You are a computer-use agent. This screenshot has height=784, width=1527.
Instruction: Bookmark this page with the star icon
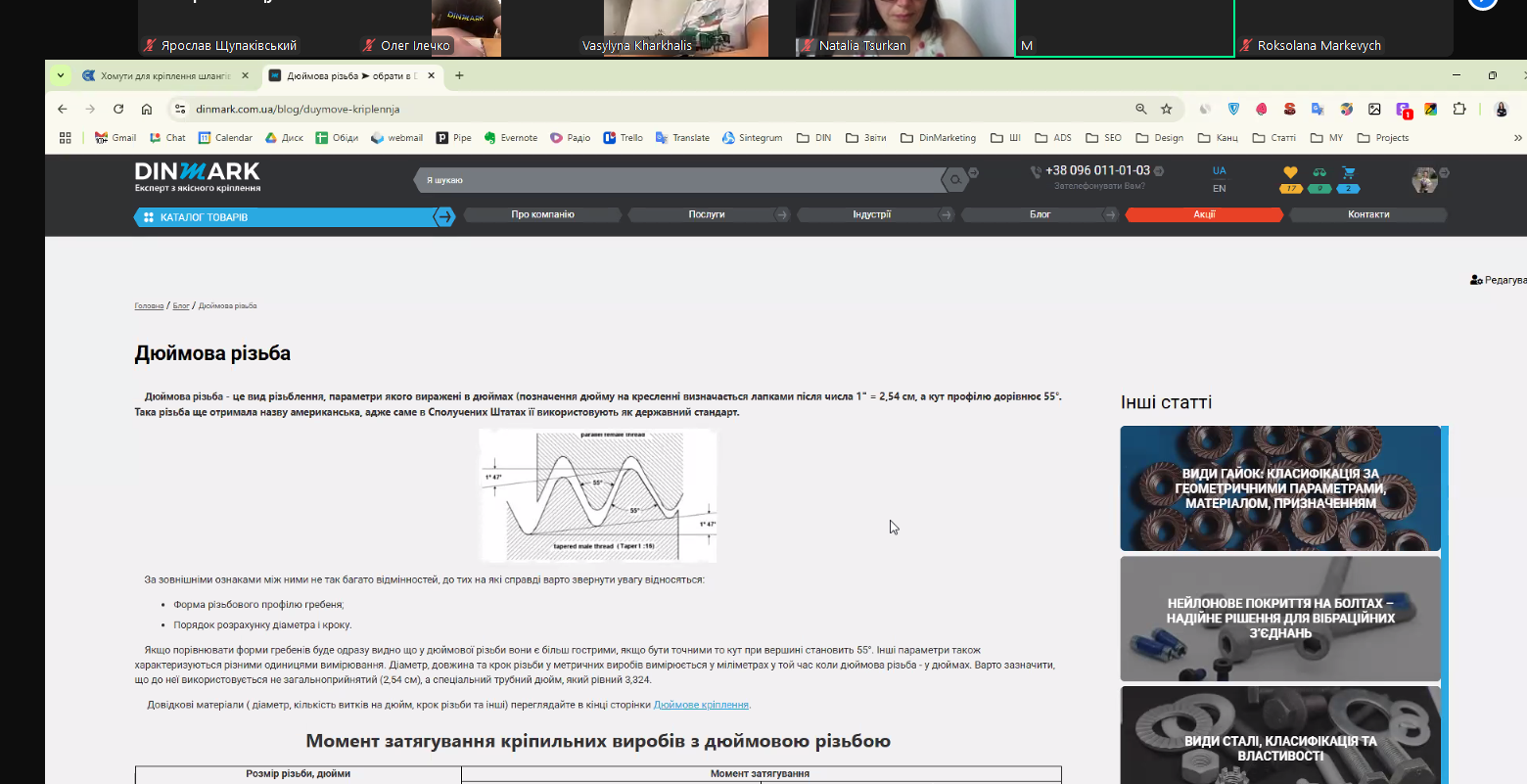coord(1166,109)
